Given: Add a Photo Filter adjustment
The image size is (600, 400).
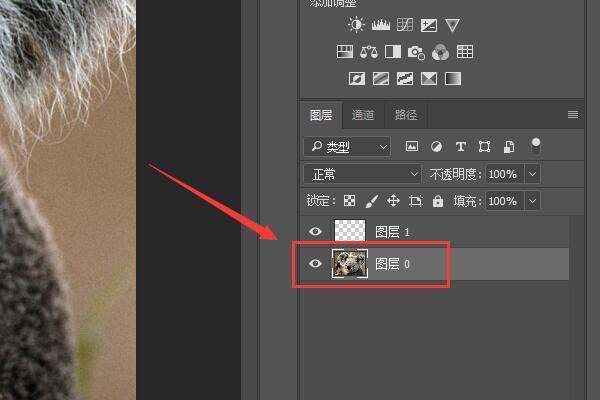Looking at the screenshot, I should coord(416,51).
